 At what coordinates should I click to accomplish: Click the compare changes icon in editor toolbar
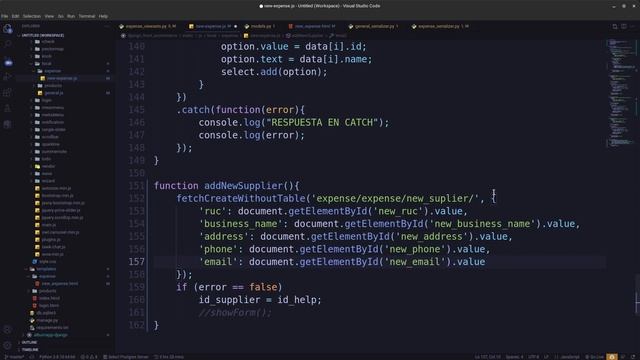click(615, 26)
